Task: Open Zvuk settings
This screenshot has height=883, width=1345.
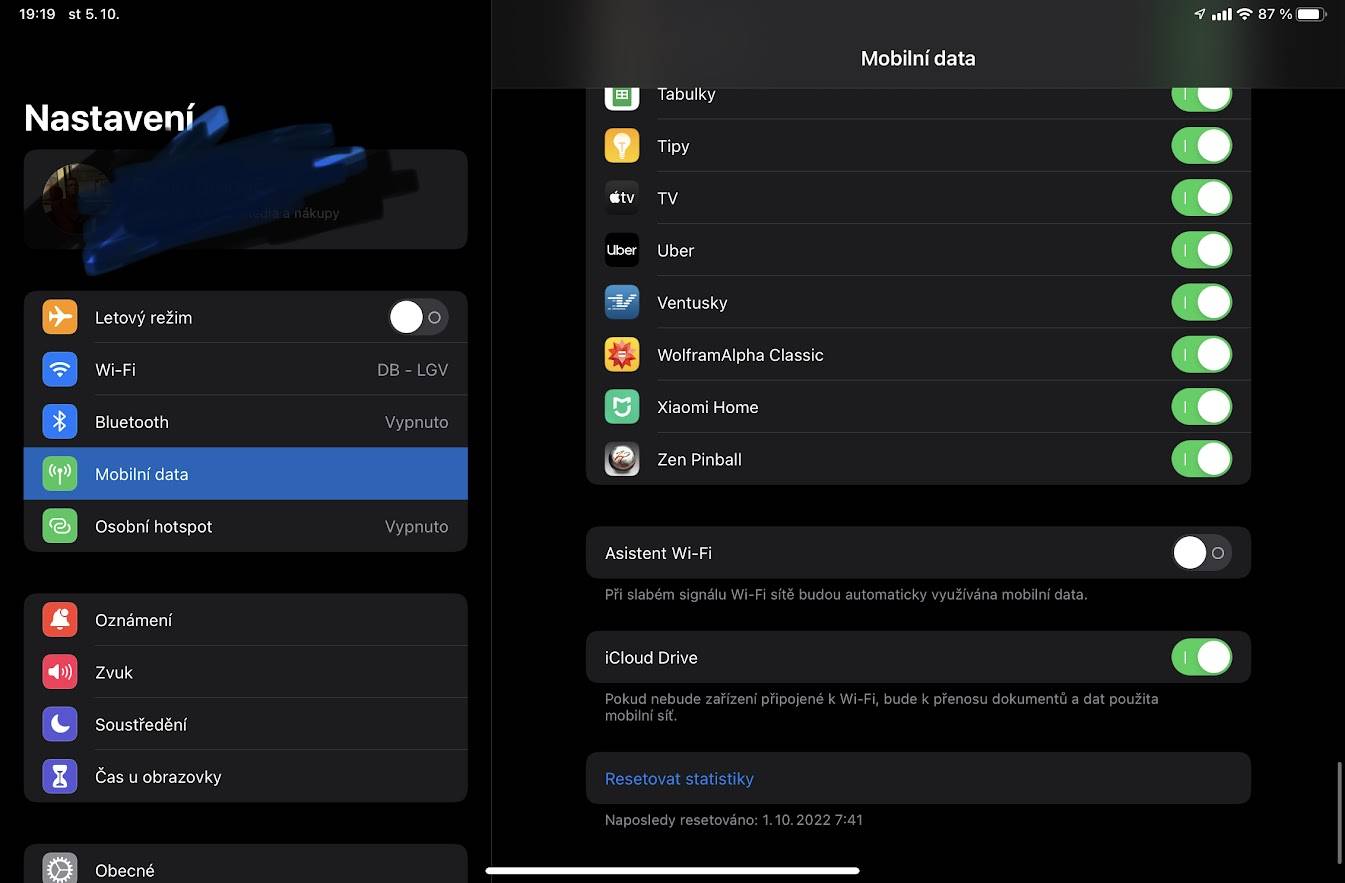Action: 245,672
